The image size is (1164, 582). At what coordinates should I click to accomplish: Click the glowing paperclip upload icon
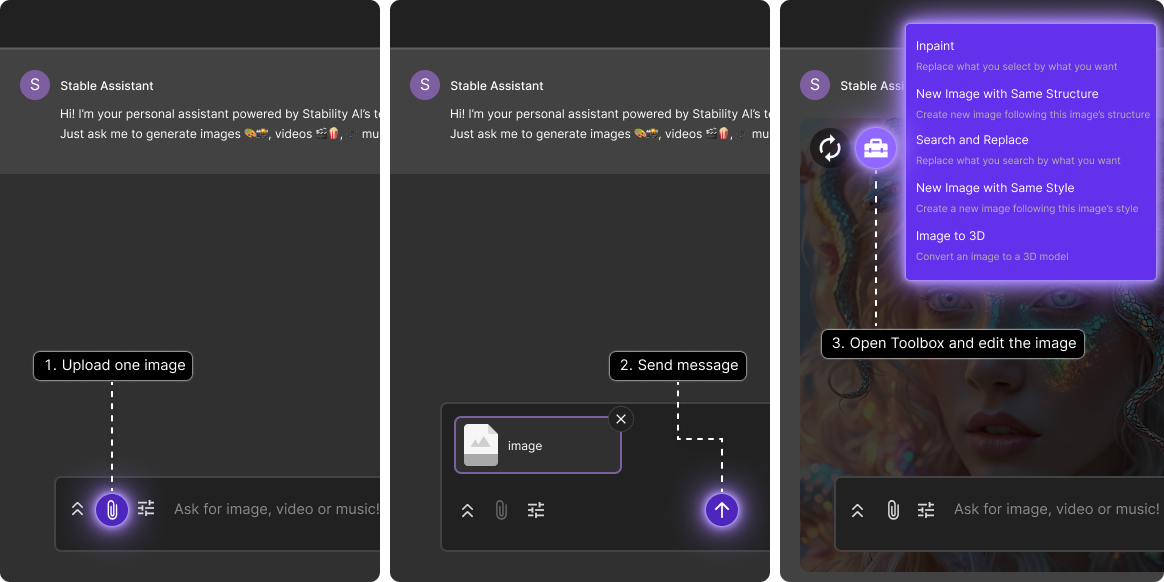[112, 510]
